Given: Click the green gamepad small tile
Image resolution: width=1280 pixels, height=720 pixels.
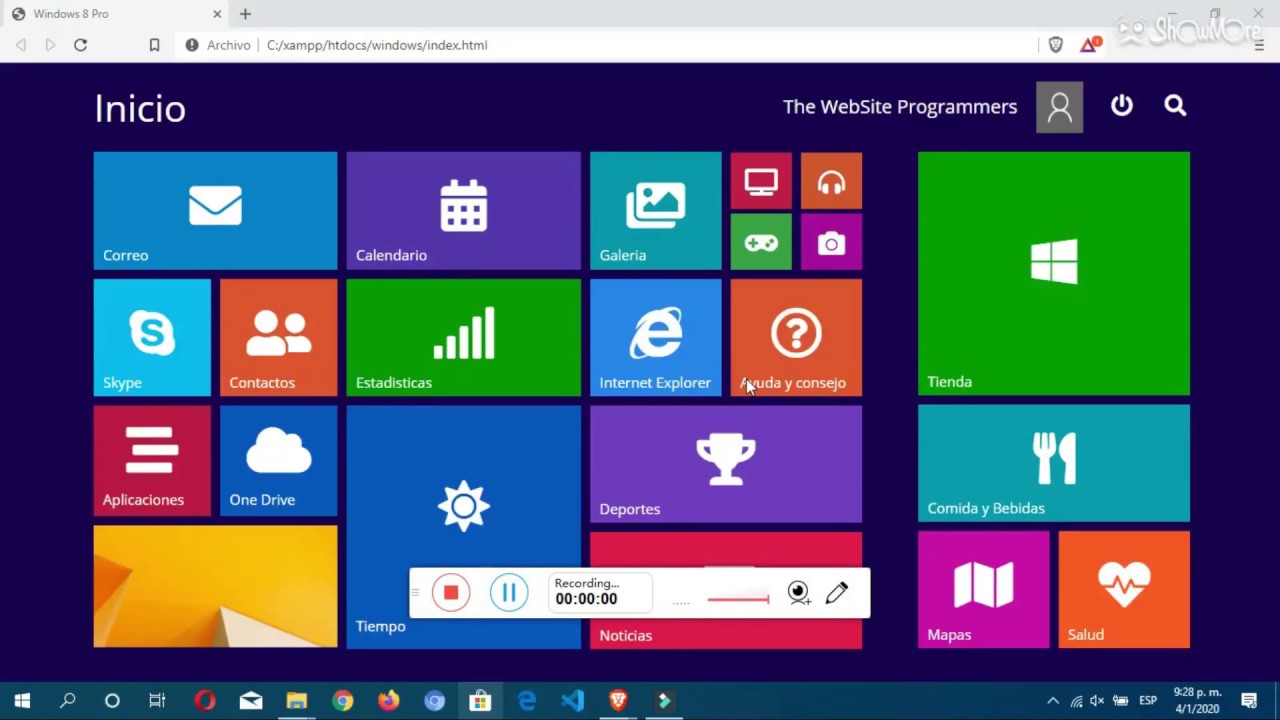Looking at the screenshot, I should click(761, 242).
